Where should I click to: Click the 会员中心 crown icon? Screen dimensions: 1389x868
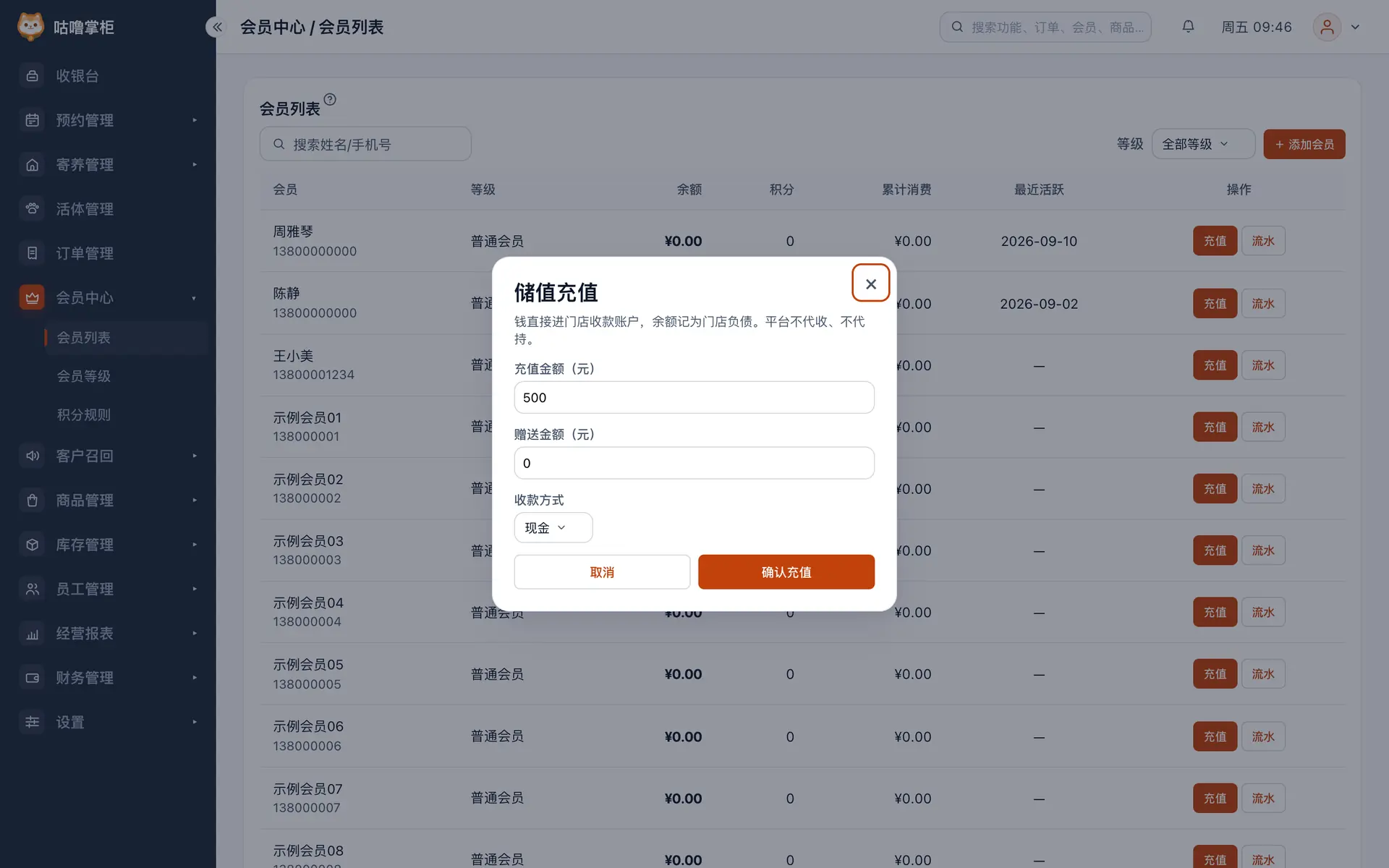click(32, 297)
